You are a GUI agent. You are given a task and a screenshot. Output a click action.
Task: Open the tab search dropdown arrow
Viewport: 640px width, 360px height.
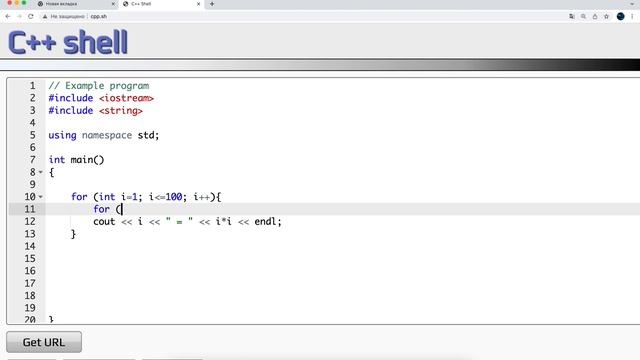tap(632, 4)
